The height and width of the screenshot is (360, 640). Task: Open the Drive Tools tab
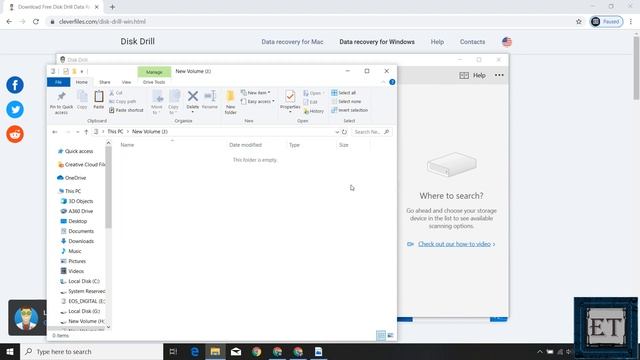(x=154, y=82)
